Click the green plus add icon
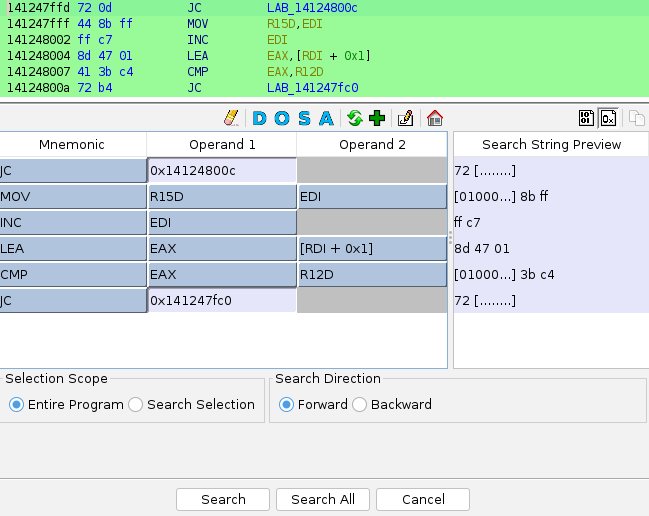 377,118
